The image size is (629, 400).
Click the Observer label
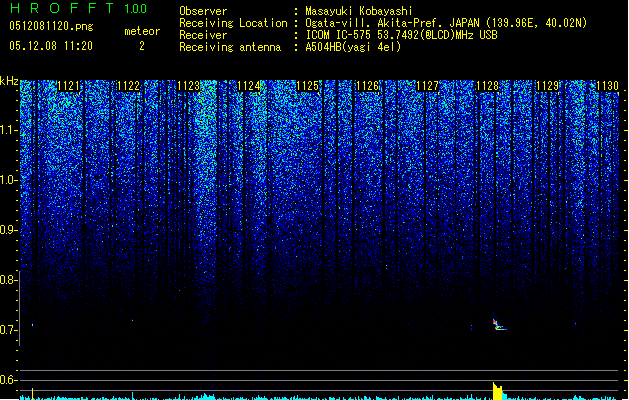203,11
